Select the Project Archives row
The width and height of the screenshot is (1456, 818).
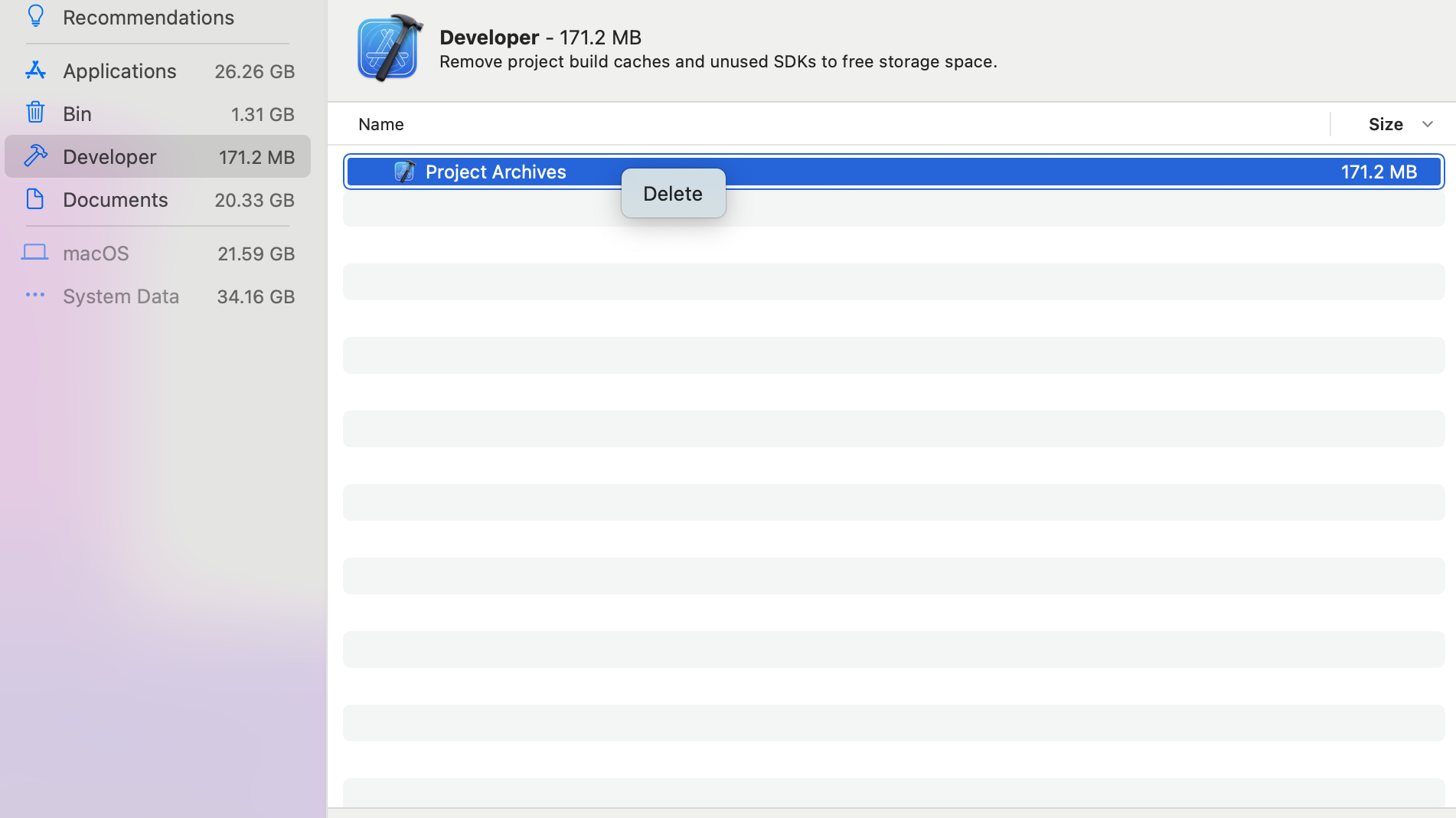[894, 172]
